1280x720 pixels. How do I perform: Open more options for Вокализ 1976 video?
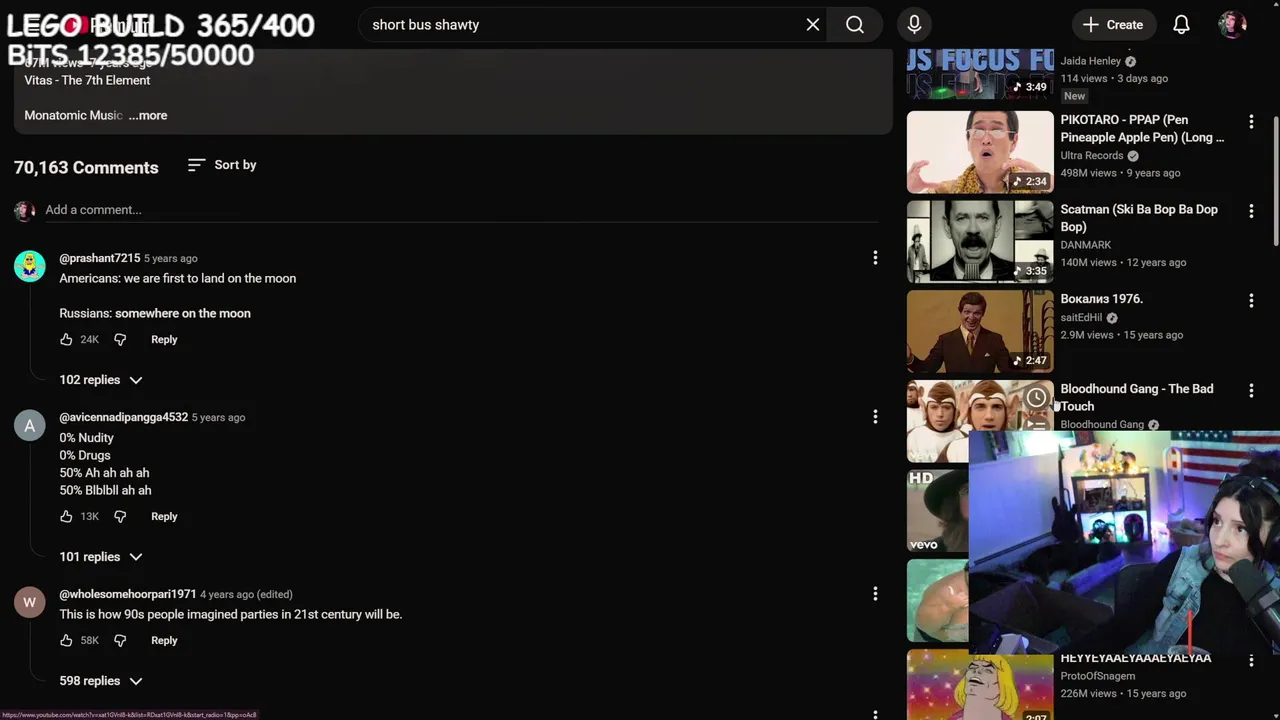[1251, 301]
